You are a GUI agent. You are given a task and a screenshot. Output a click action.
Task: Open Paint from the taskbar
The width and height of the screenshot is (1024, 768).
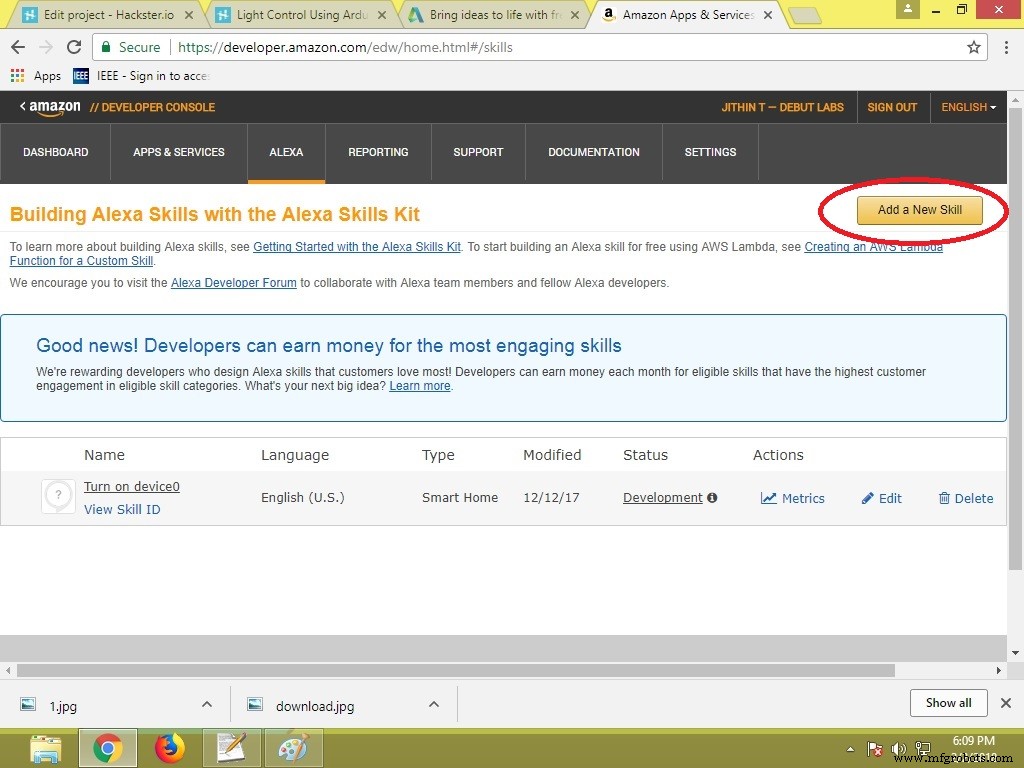point(293,747)
